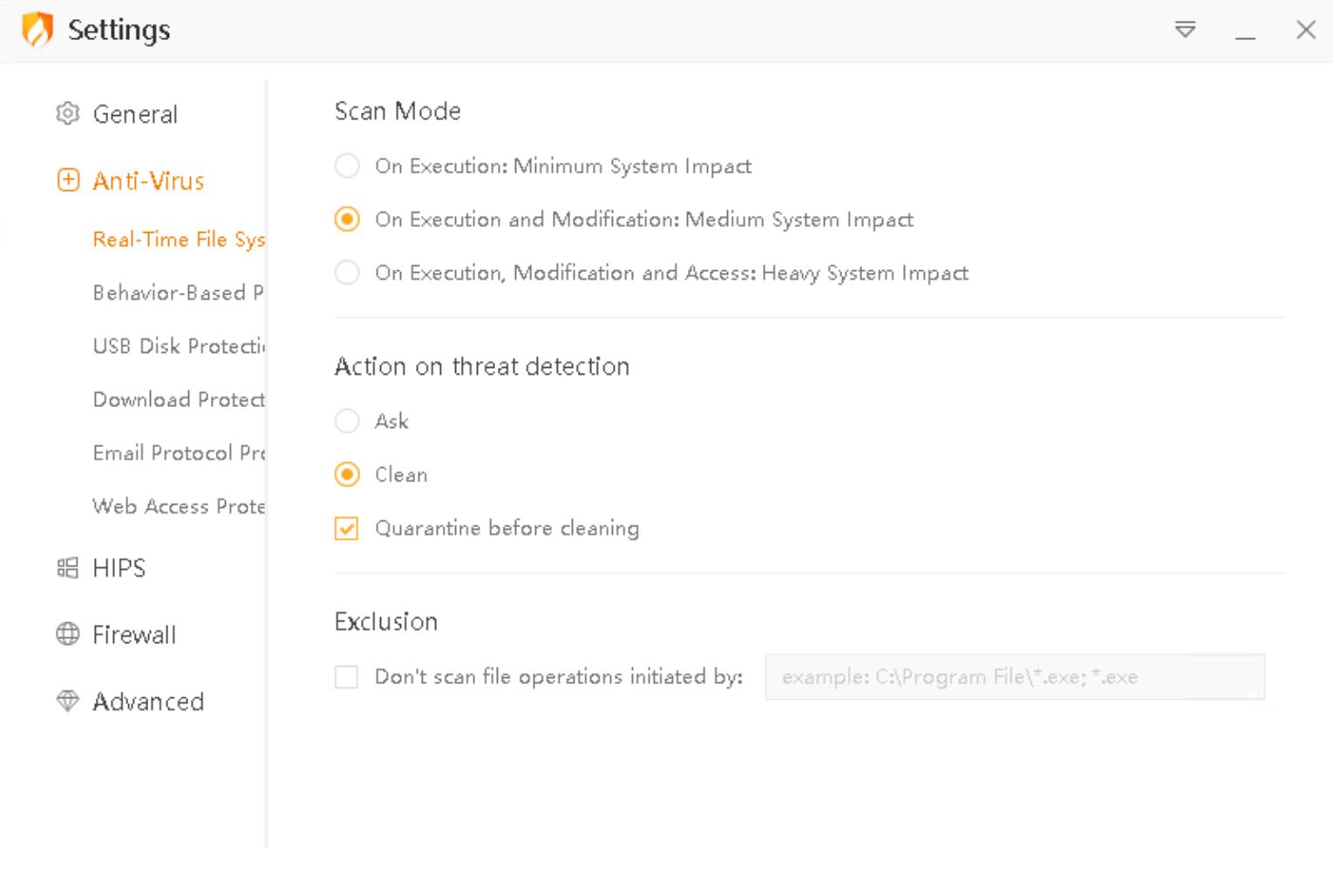This screenshot has height=896, width=1333.
Task: Open the title bar dropdown menu arrow
Action: pos(1185,30)
